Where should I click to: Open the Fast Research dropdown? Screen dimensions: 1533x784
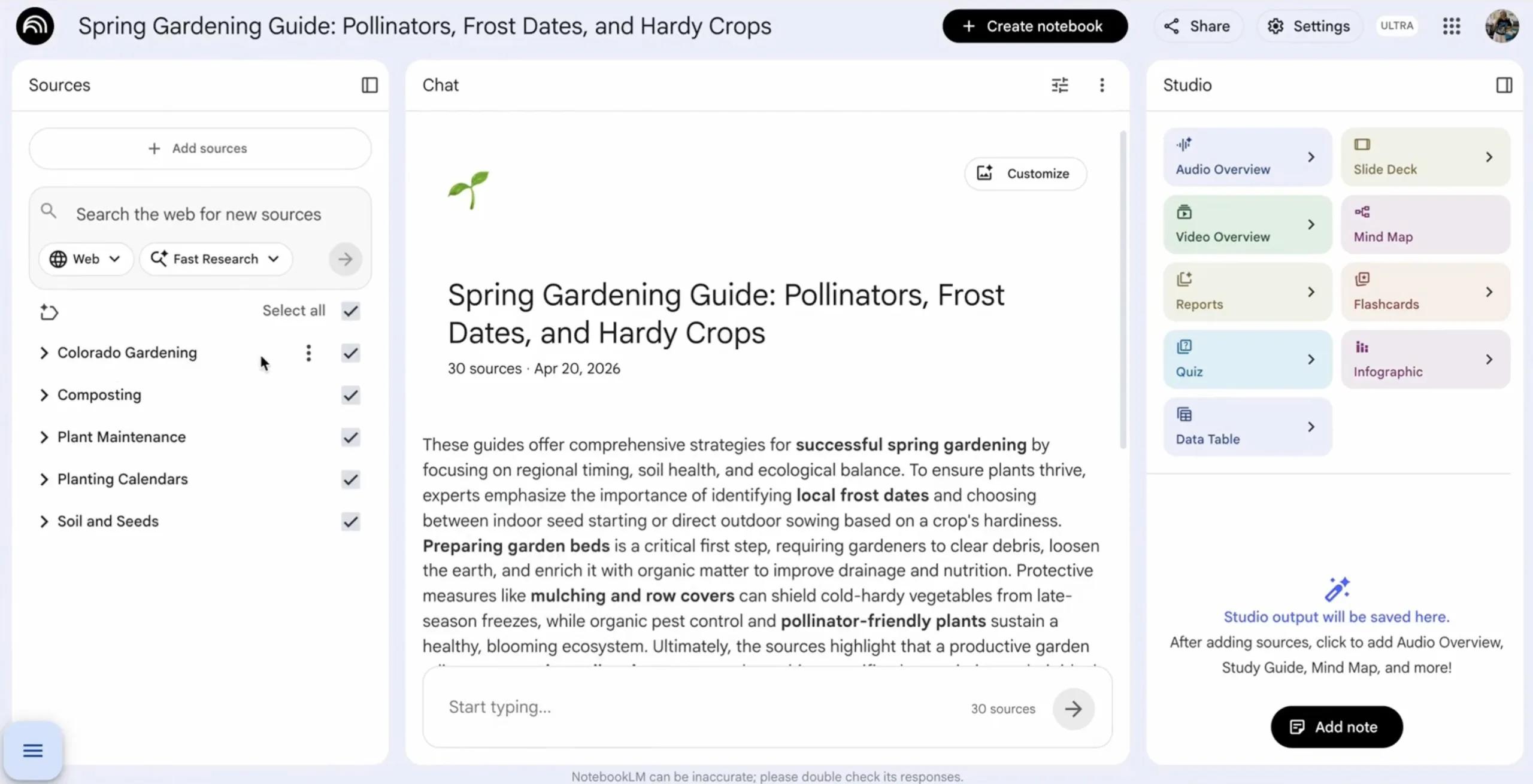[216, 259]
